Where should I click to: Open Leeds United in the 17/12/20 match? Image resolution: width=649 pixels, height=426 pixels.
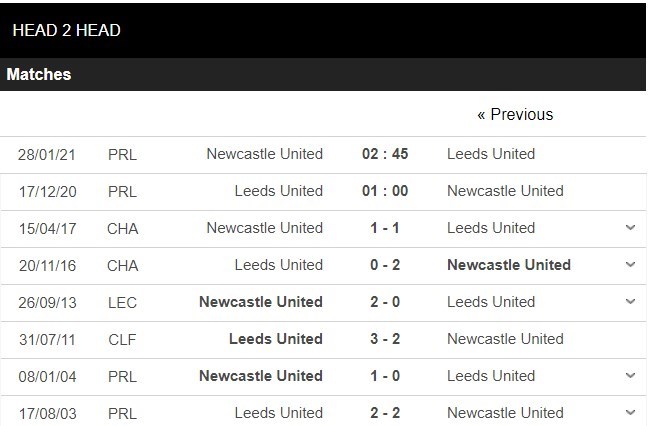[279, 191]
